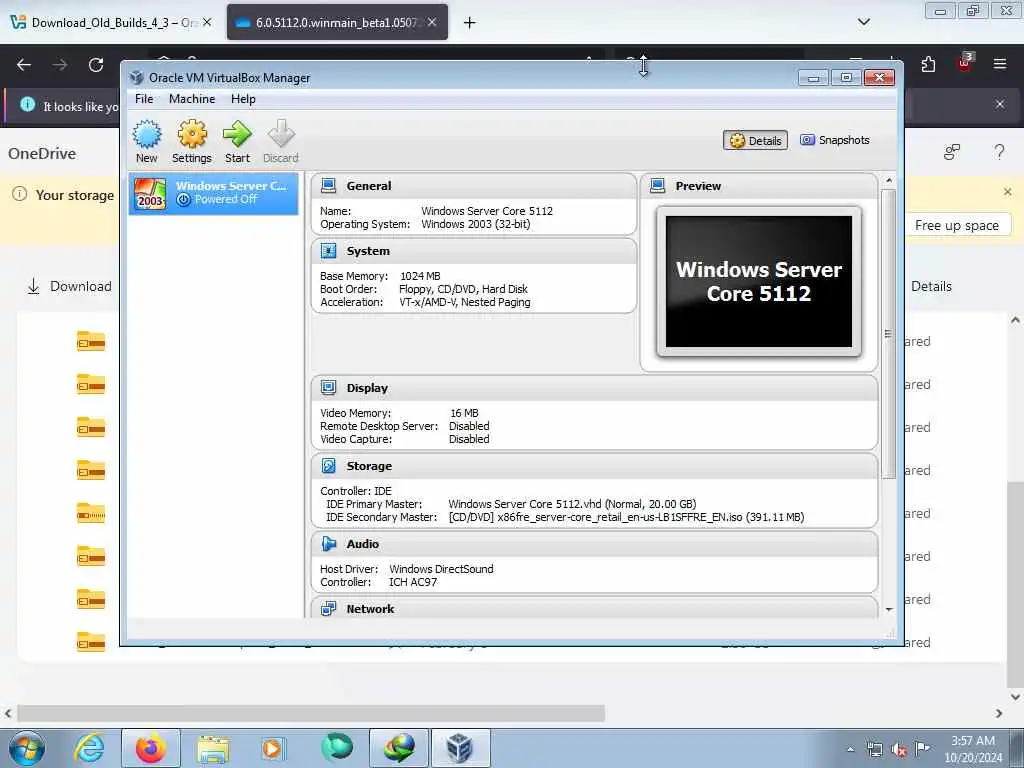This screenshot has width=1024, height=768.
Task: Open browser hamburger menu
Action: coord(1000,64)
